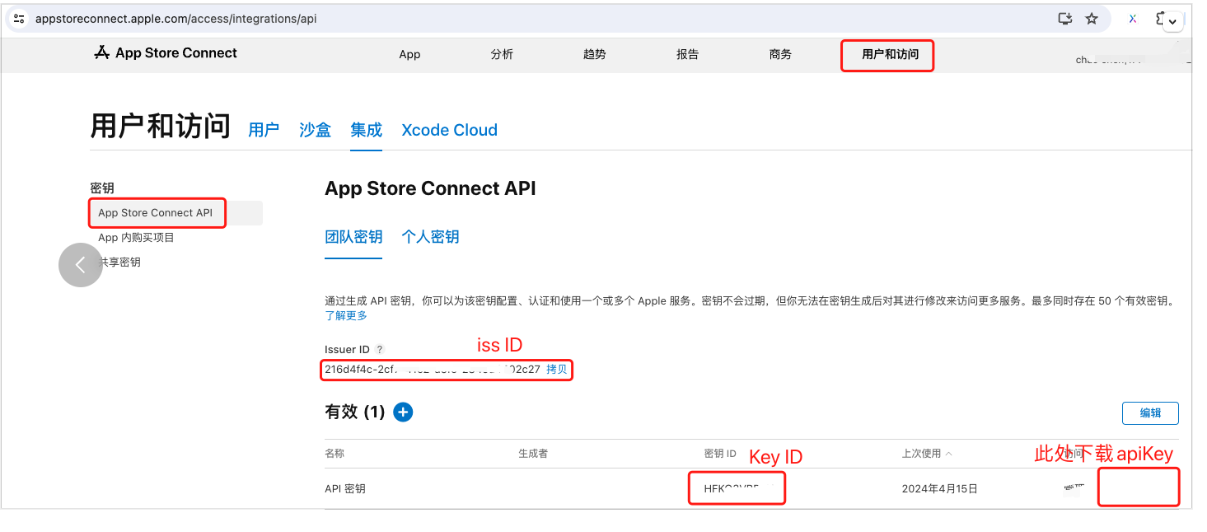Click the previous image arrow circle
Image resolution: width=1207 pixels, height=532 pixels.
(80, 265)
